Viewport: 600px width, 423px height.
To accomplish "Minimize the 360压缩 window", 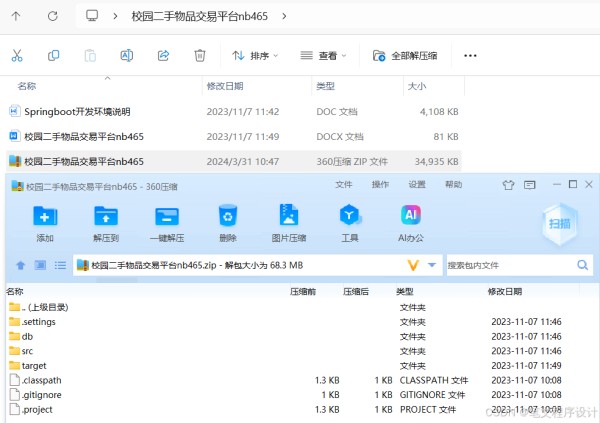I will pyautogui.click(x=557, y=185).
